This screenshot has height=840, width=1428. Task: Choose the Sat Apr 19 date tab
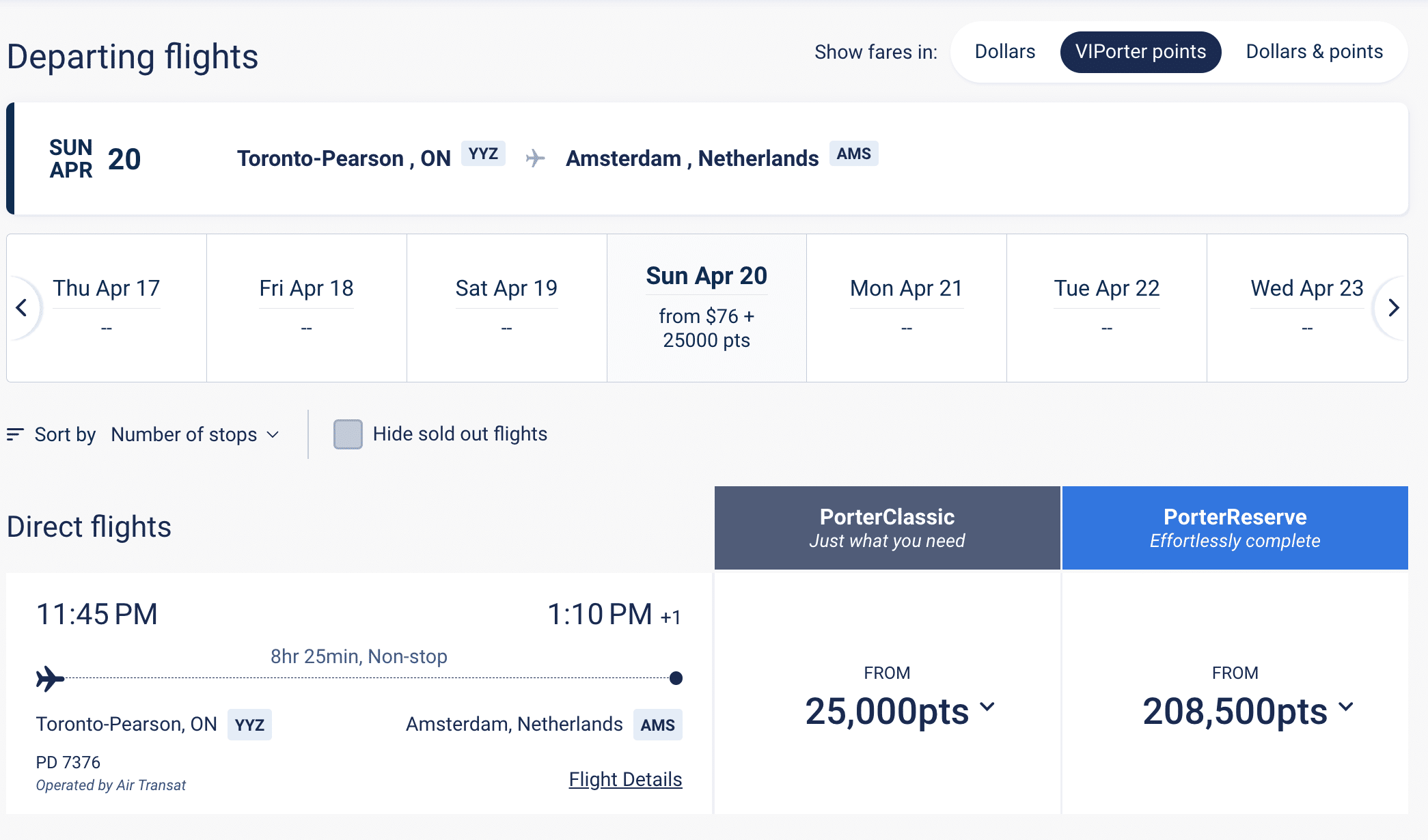coord(506,307)
